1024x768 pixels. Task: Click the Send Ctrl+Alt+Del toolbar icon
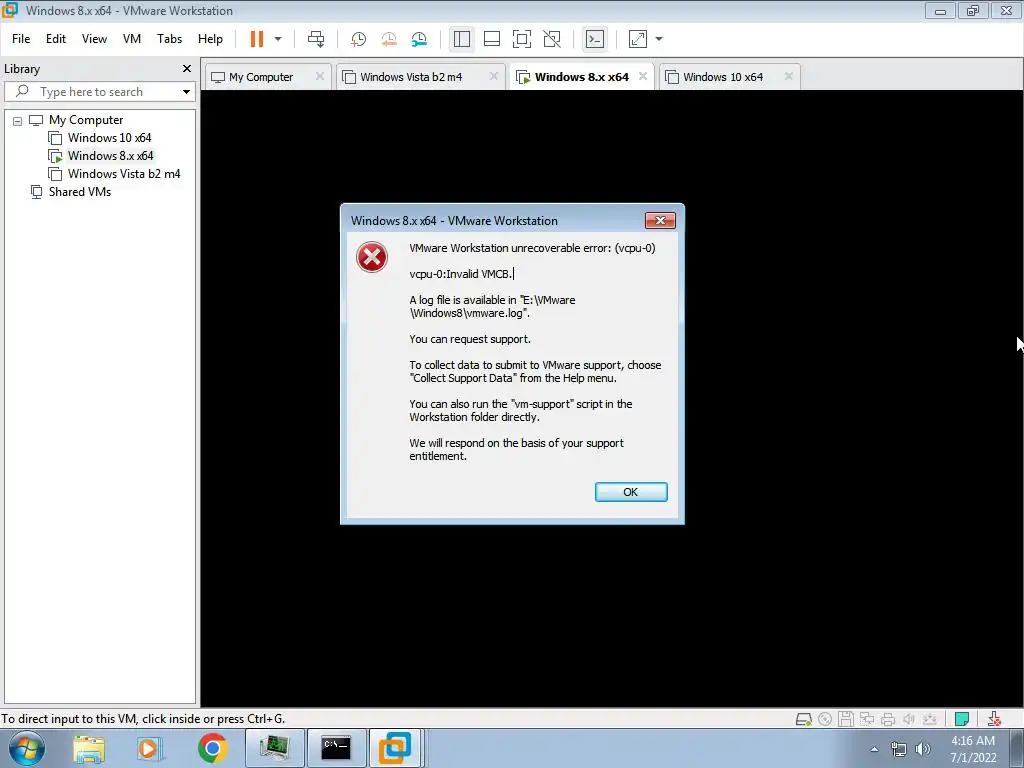pyautogui.click(x=316, y=39)
